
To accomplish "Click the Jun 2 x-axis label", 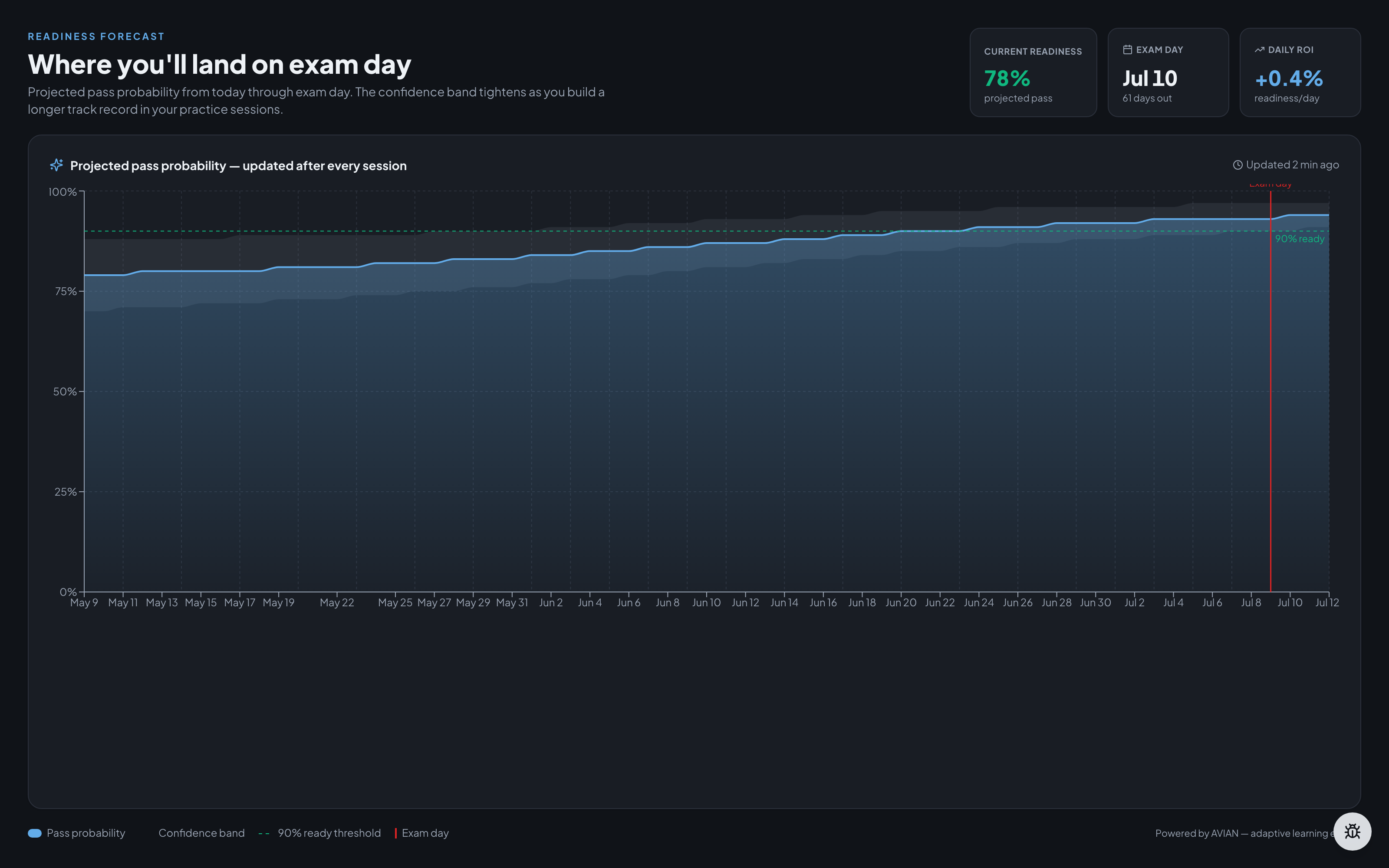I will click(x=551, y=603).
